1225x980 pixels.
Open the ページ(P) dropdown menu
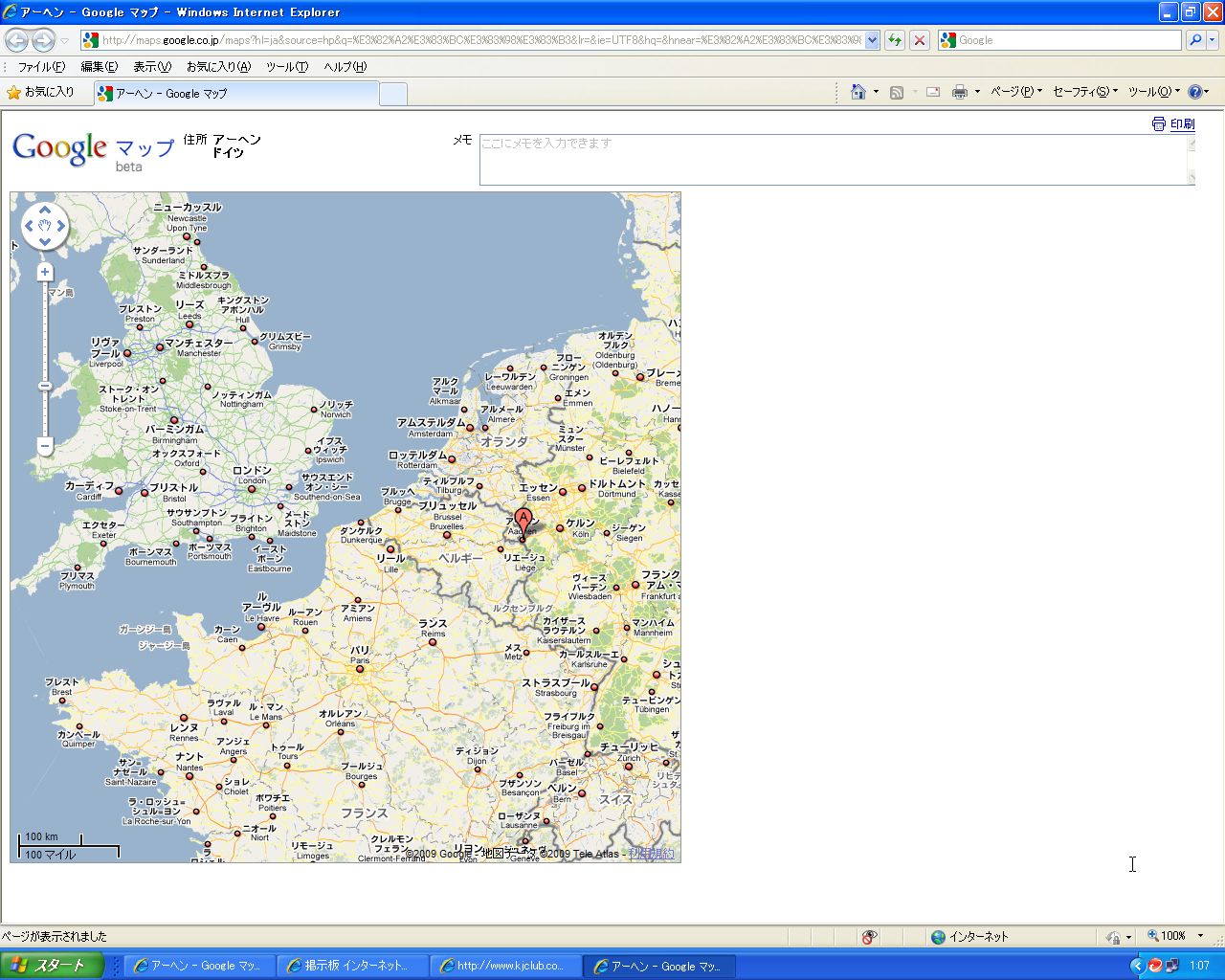click(1014, 92)
